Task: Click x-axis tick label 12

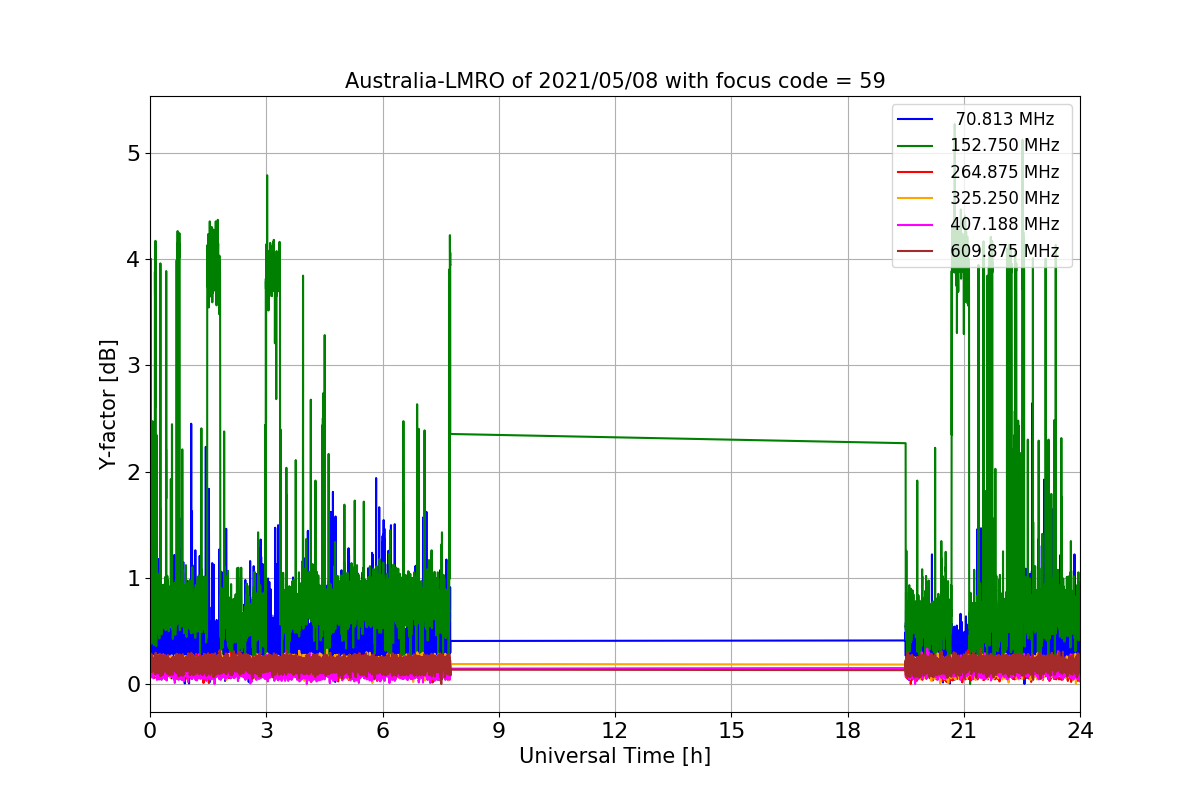Action: pos(615,730)
